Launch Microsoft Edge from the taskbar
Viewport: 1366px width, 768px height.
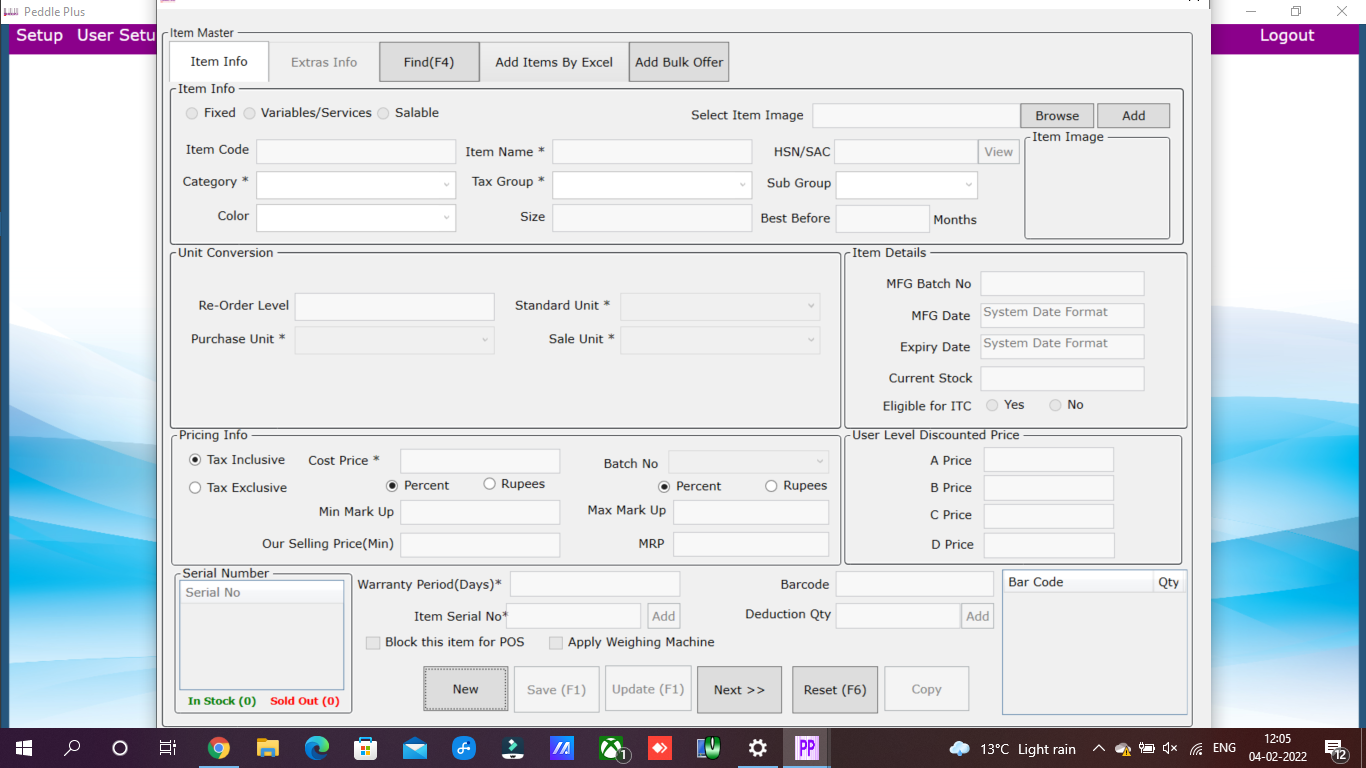(x=316, y=748)
